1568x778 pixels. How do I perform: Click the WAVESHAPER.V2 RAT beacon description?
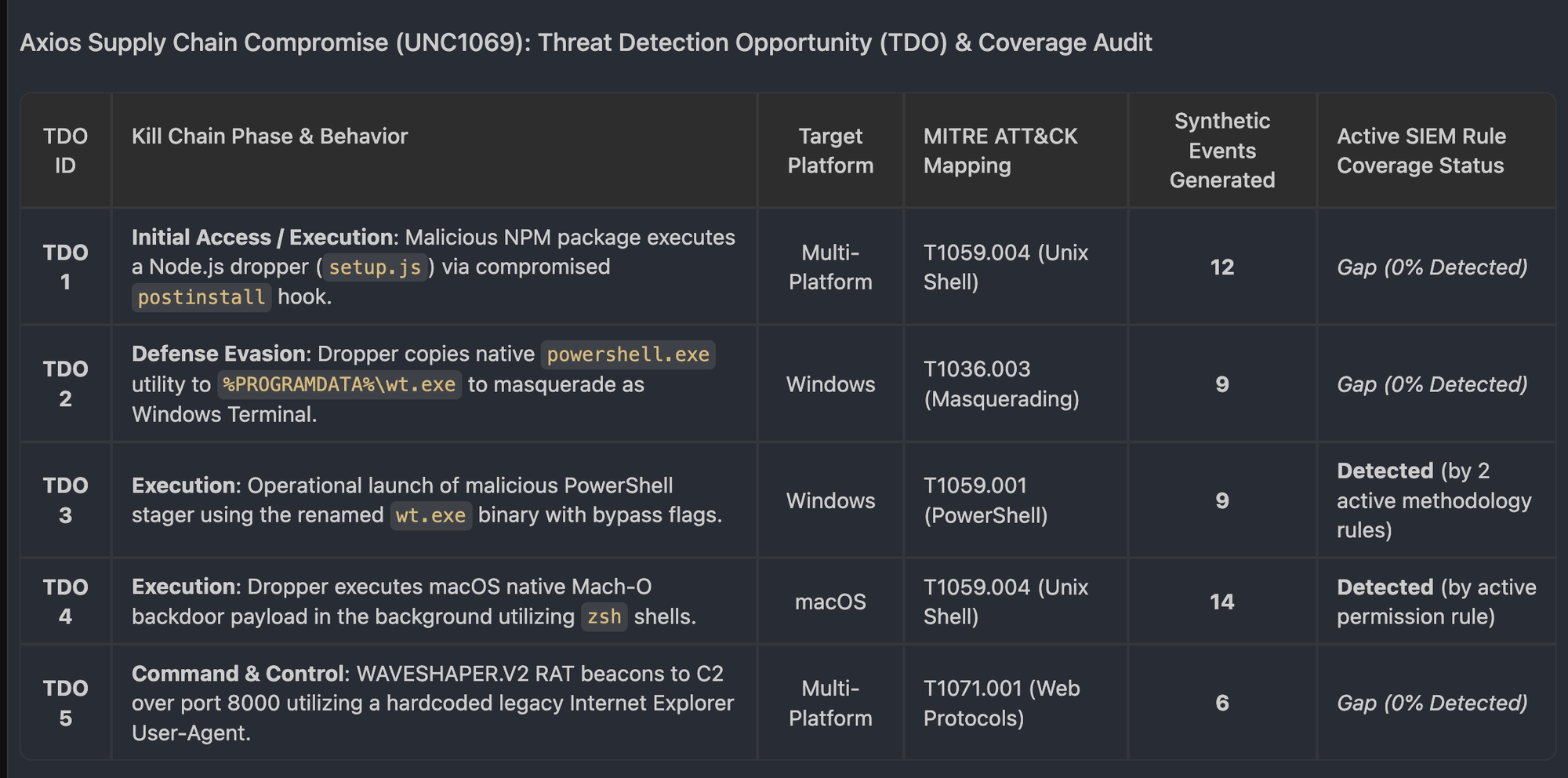point(433,703)
